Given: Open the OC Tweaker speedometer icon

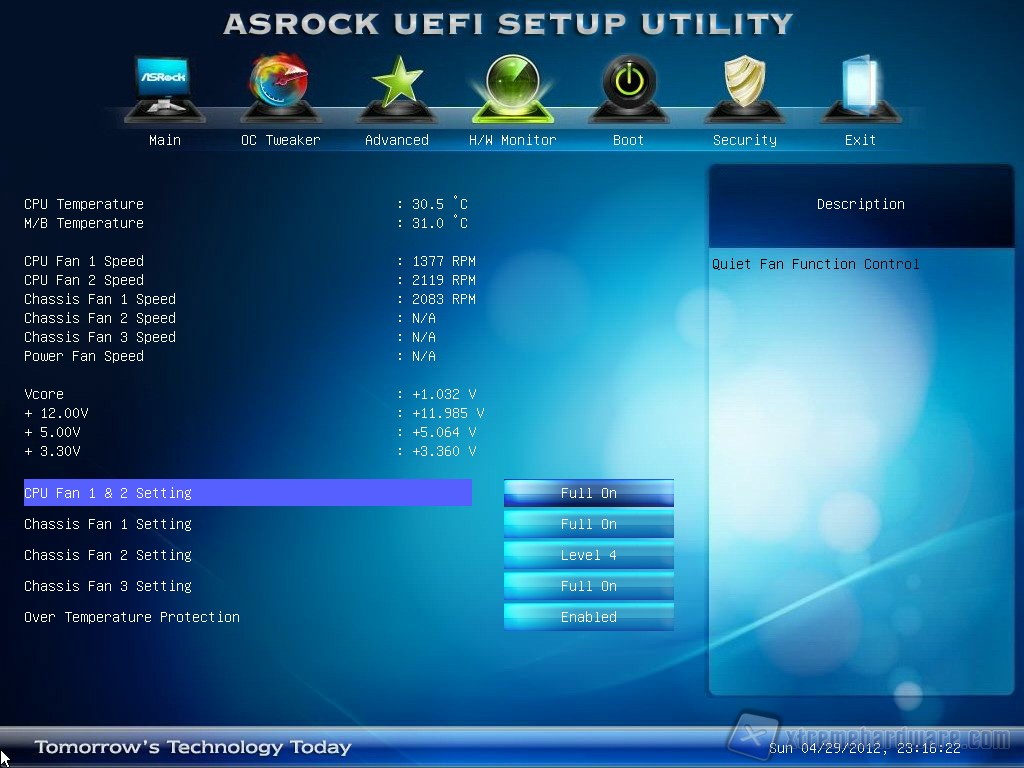Looking at the screenshot, I should click(x=280, y=87).
